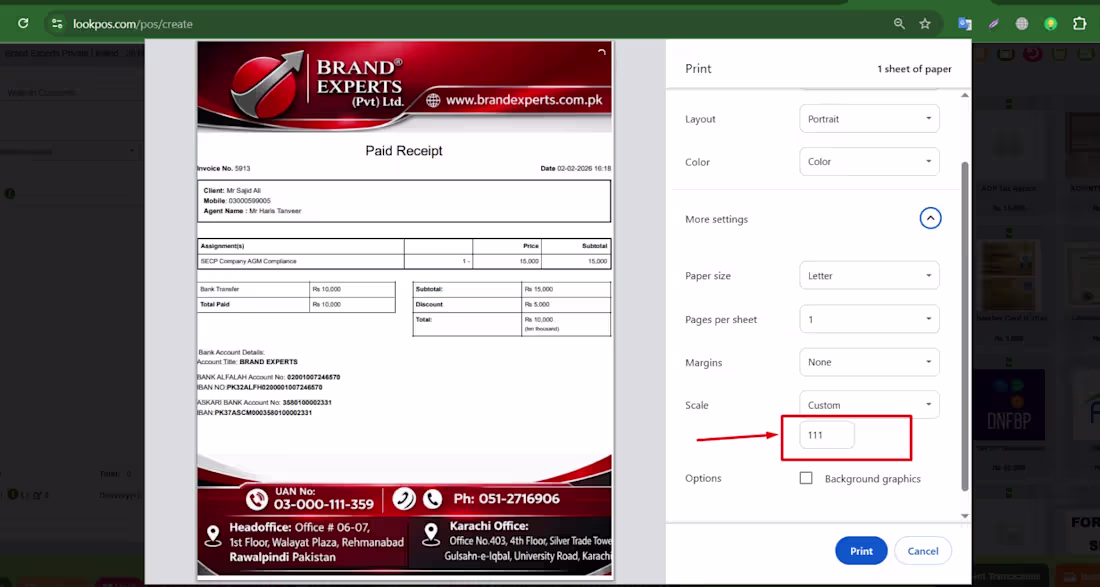This screenshot has width=1100, height=587.
Task: Click SECP Company AGM Compliance row
Action: point(404,261)
